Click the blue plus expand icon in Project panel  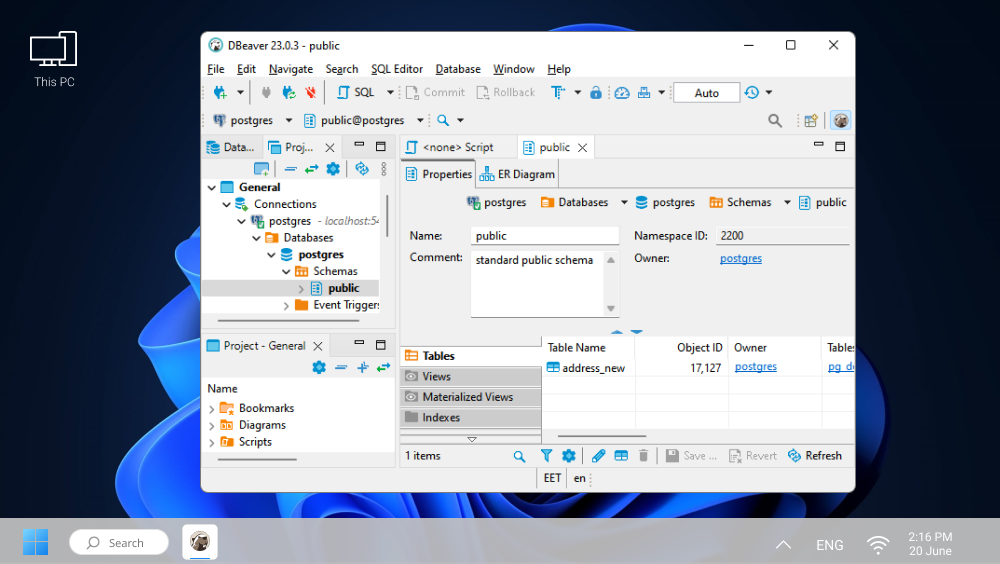point(362,367)
